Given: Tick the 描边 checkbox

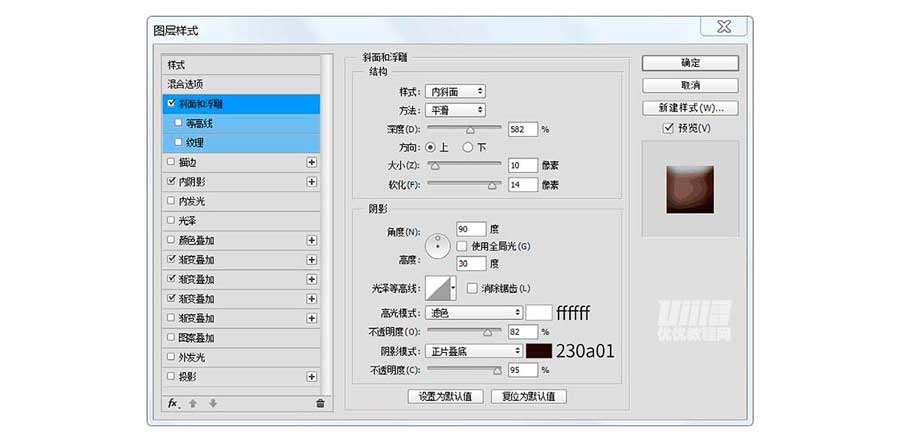Looking at the screenshot, I should click(171, 162).
